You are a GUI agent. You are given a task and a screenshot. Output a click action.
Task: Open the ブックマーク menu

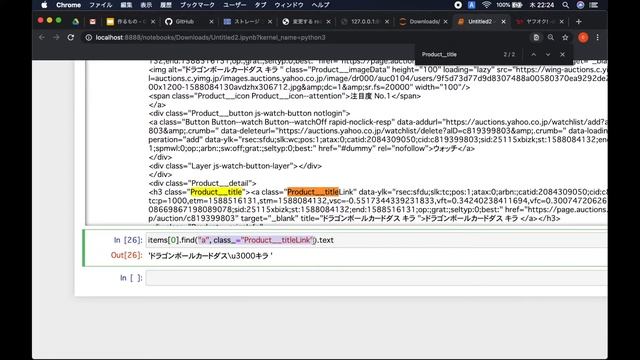[197, 5]
